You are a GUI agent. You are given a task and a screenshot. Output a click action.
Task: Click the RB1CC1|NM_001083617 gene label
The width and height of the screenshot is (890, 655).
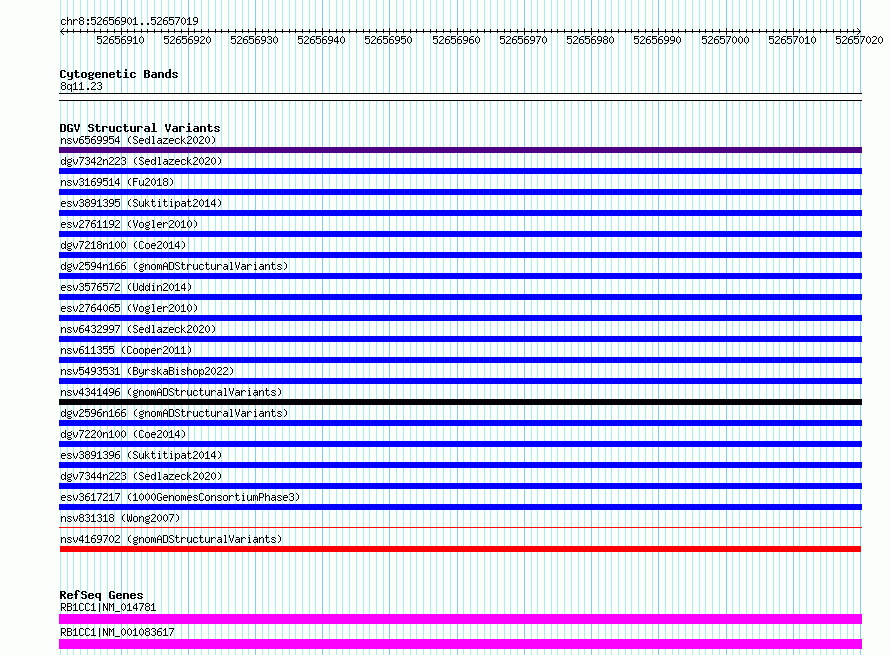point(117,632)
